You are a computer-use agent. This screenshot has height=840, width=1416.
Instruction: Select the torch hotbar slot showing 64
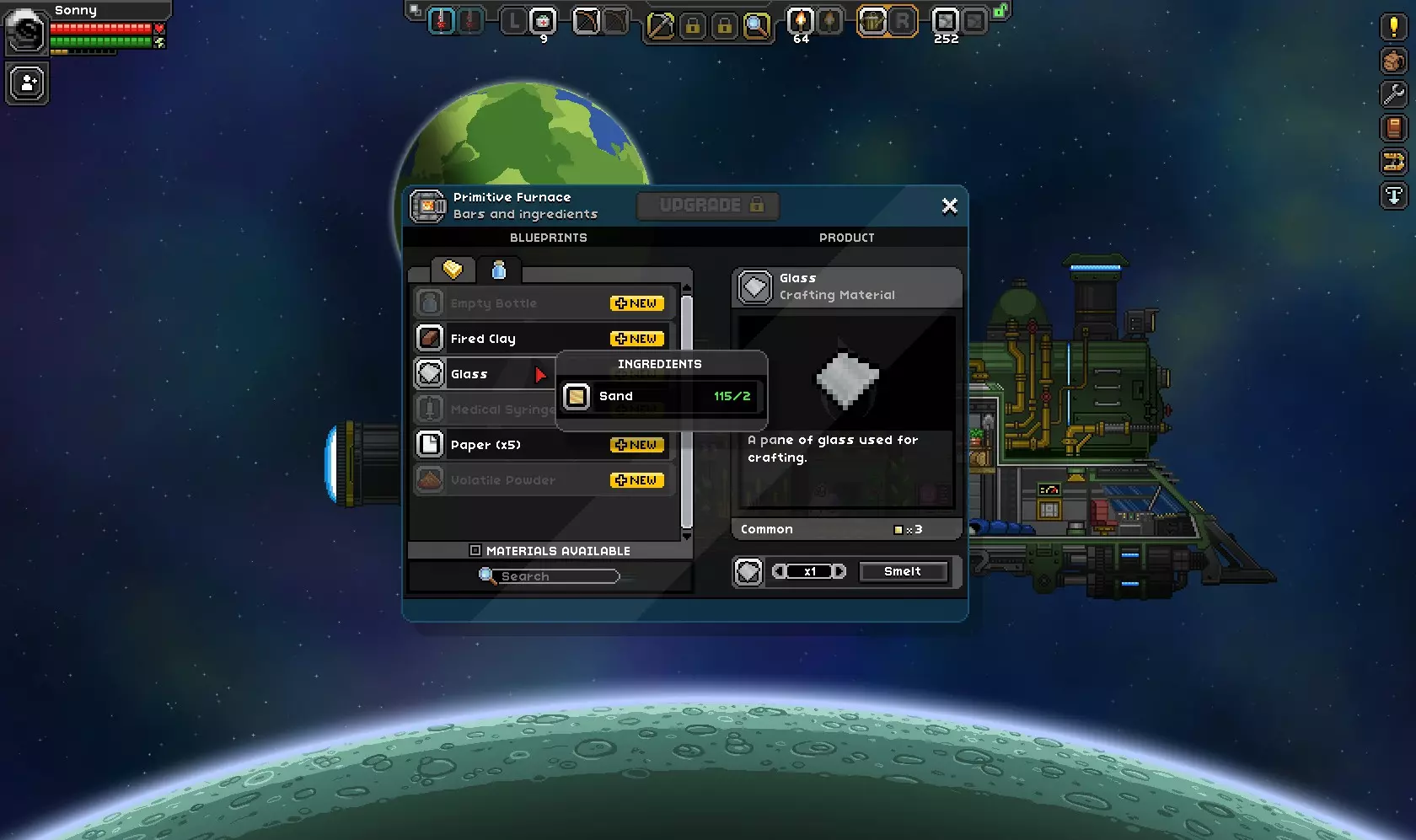(x=800, y=21)
